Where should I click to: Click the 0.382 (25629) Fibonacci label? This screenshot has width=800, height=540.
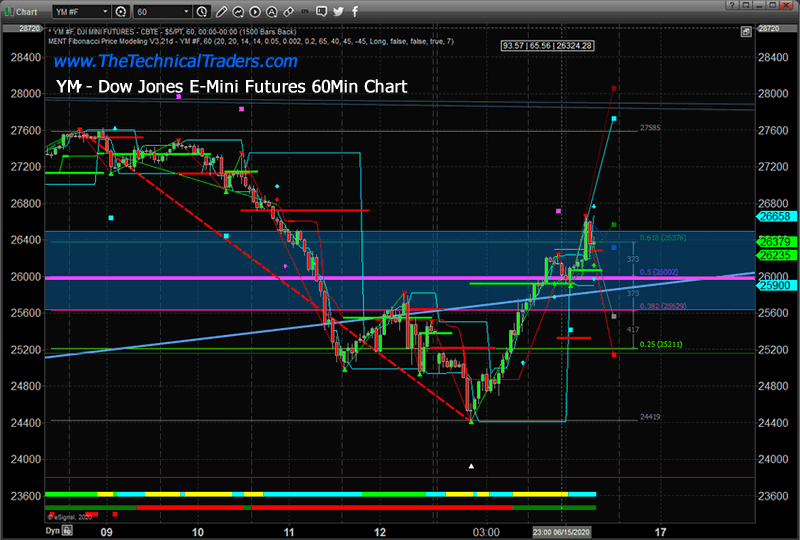point(663,306)
